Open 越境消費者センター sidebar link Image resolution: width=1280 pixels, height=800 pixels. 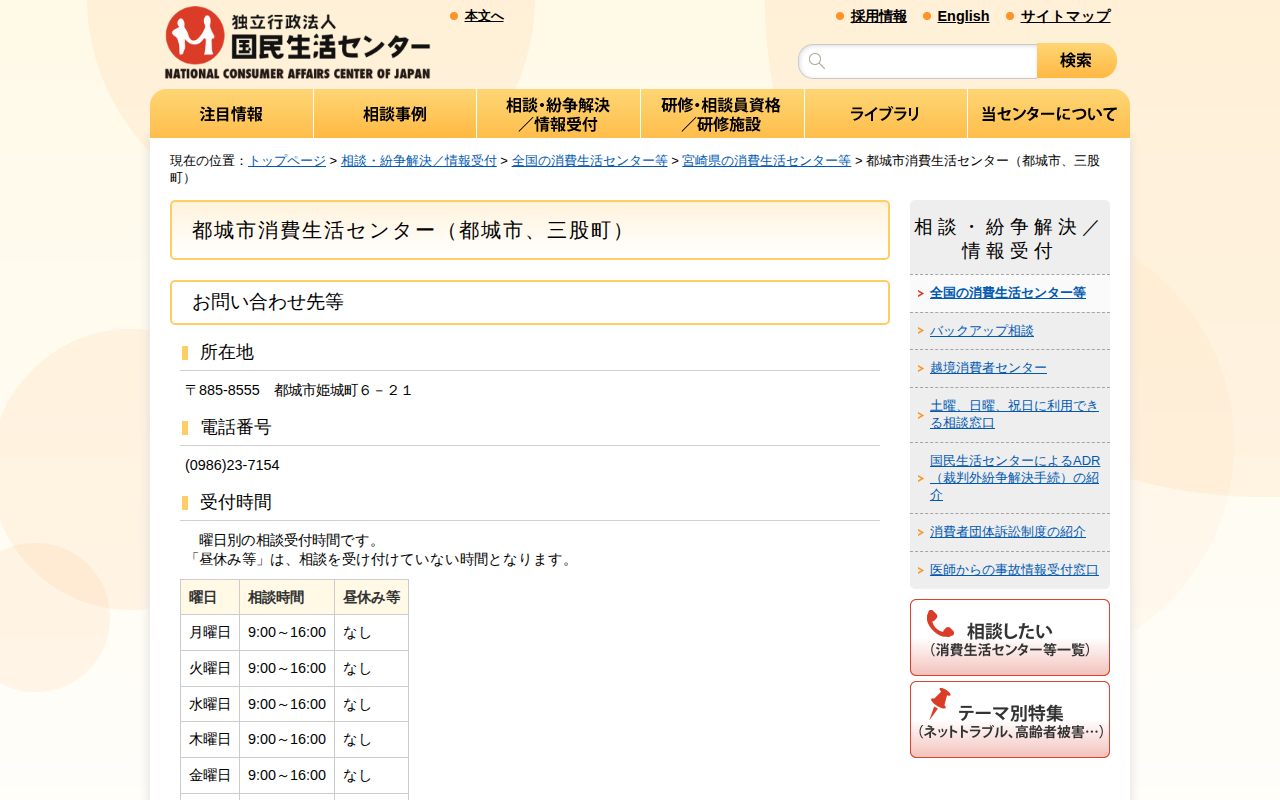click(x=988, y=368)
